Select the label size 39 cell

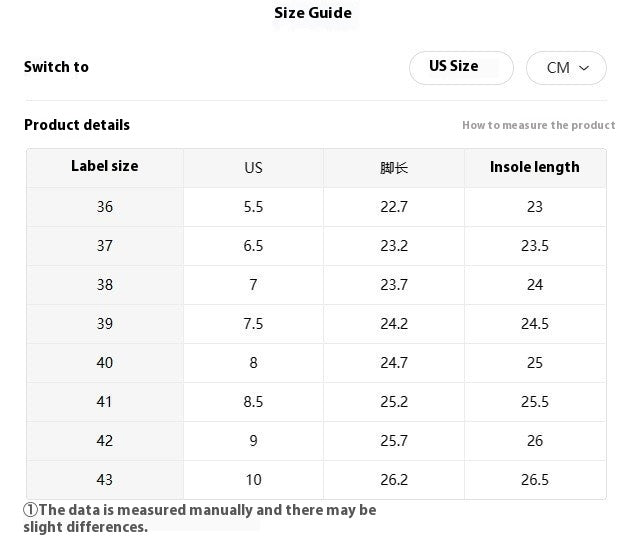[x=105, y=324]
